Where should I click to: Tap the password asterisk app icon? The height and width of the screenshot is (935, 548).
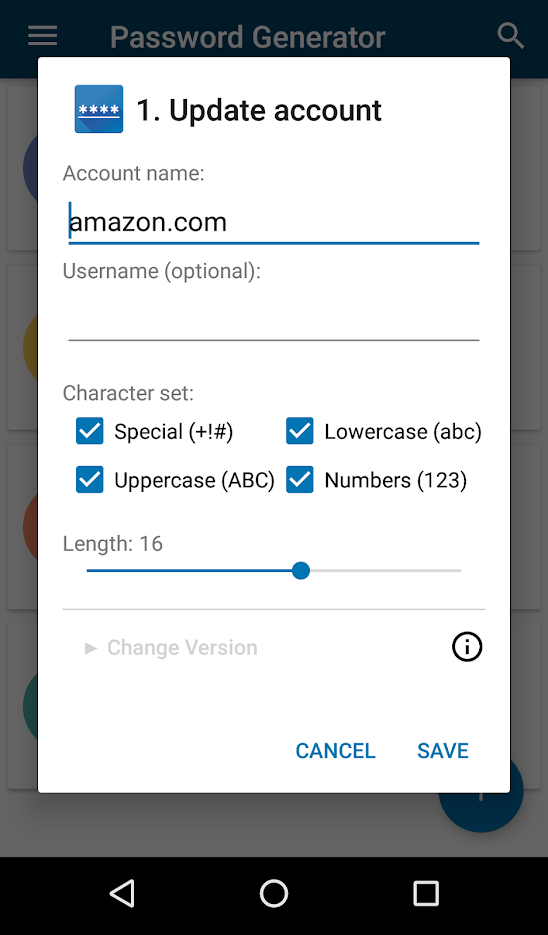[99, 109]
